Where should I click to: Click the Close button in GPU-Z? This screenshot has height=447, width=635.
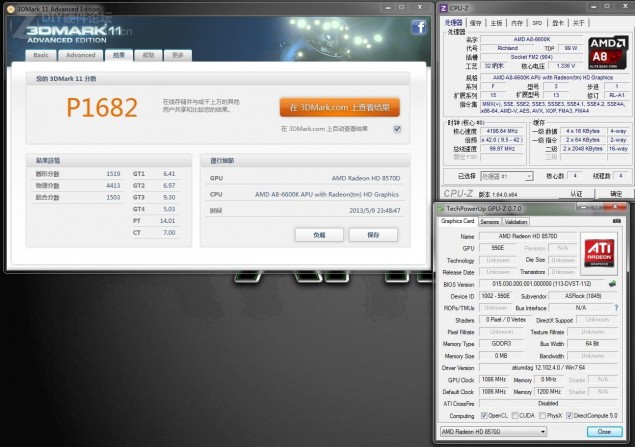pyautogui.click(x=604, y=432)
